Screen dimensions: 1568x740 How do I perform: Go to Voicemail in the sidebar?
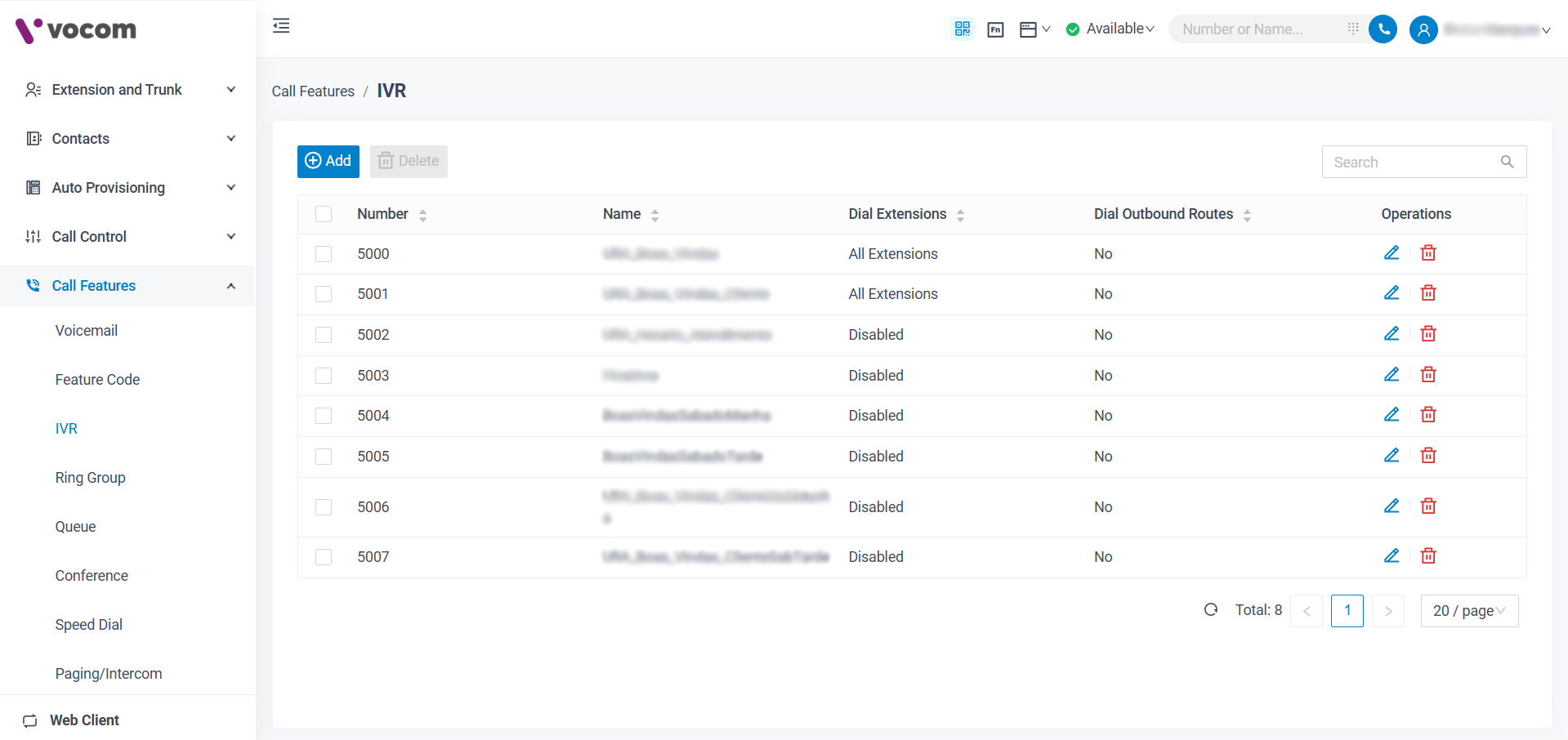[x=87, y=331]
